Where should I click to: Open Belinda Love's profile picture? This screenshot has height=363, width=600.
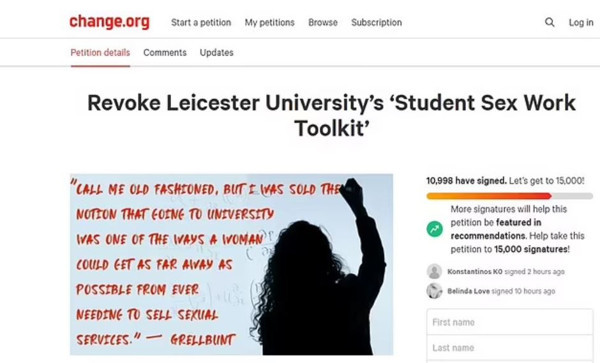pyautogui.click(x=434, y=291)
